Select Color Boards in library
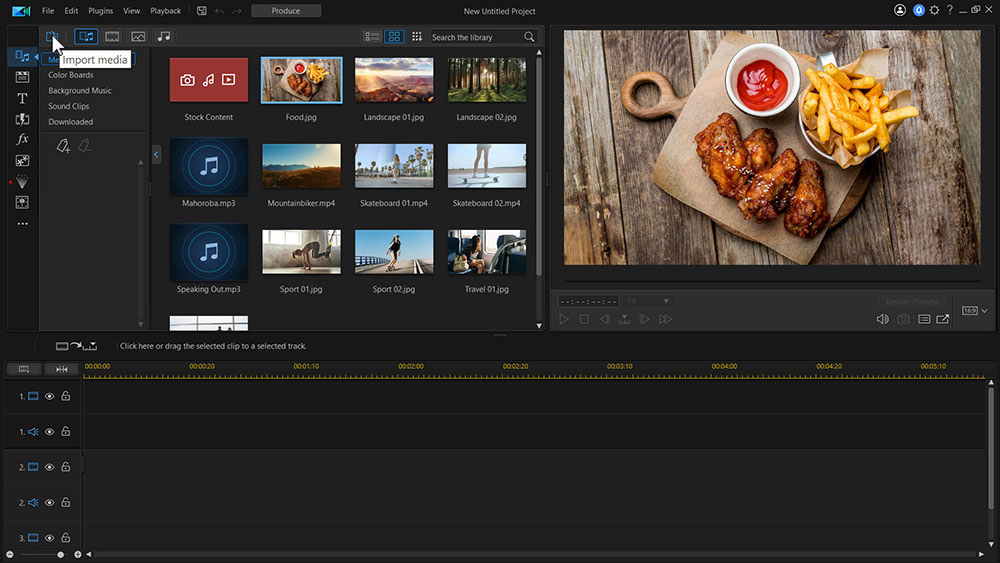 click(x=71, y=75)
